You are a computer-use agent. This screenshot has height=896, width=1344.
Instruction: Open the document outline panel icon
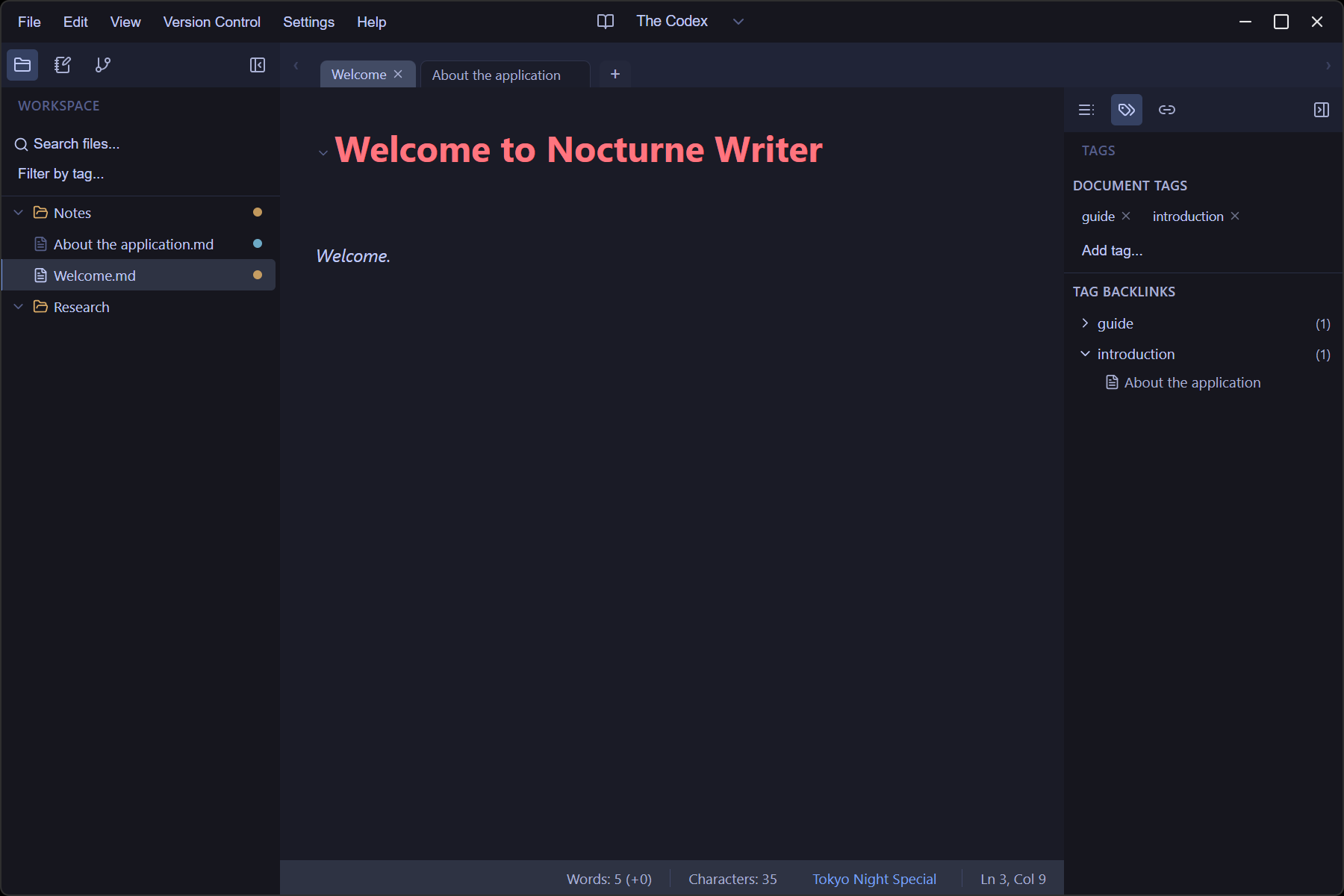(x=1086, y=110)
